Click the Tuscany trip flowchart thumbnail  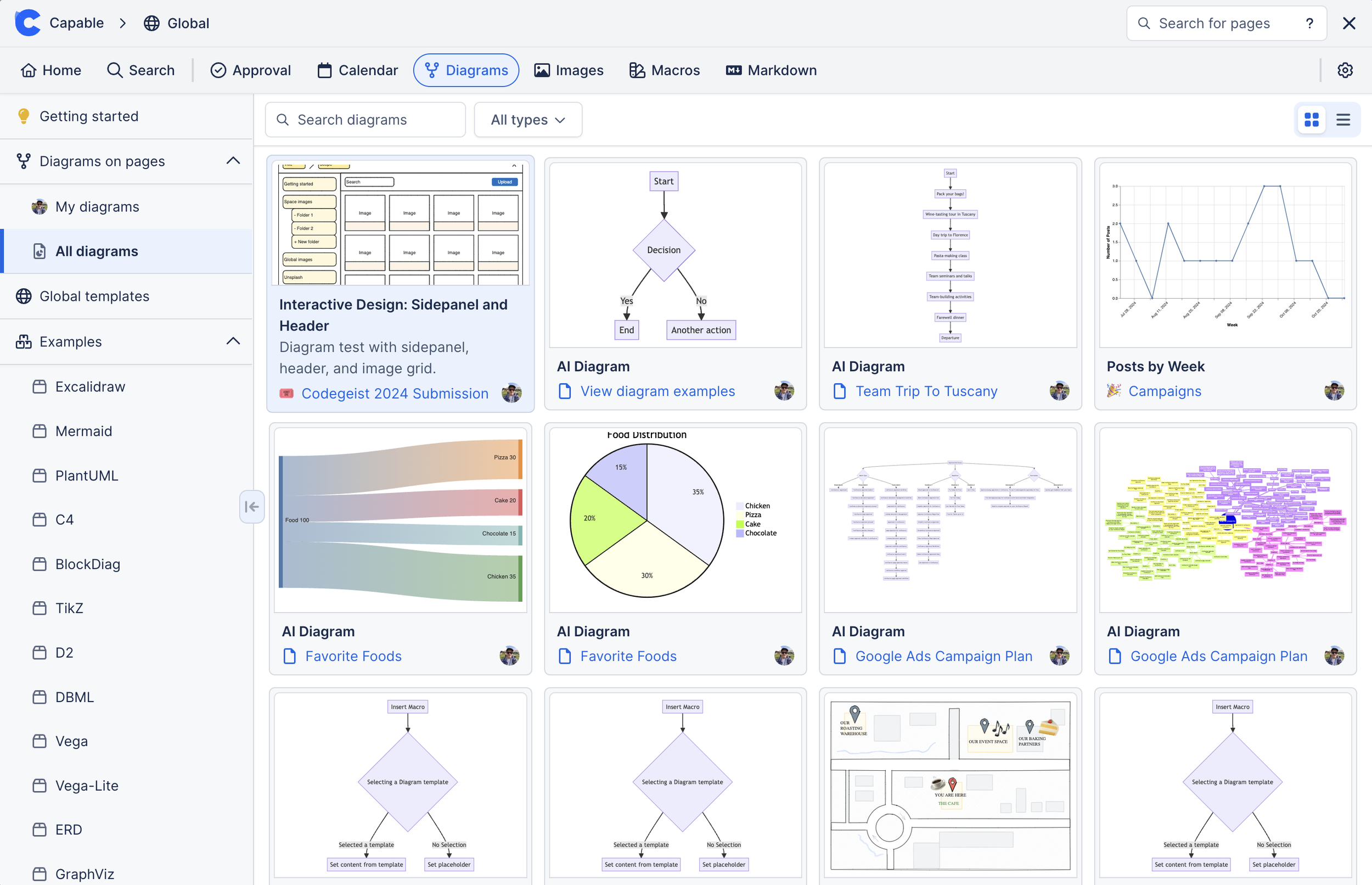pyautogui.click(x=950, y=255)
